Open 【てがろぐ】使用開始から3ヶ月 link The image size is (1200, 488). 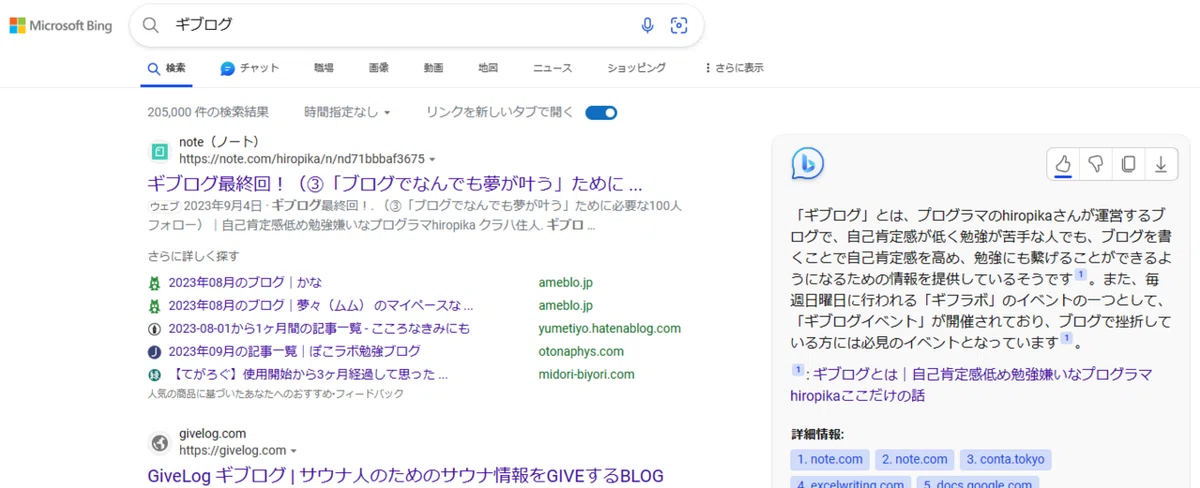pos(308,375)
